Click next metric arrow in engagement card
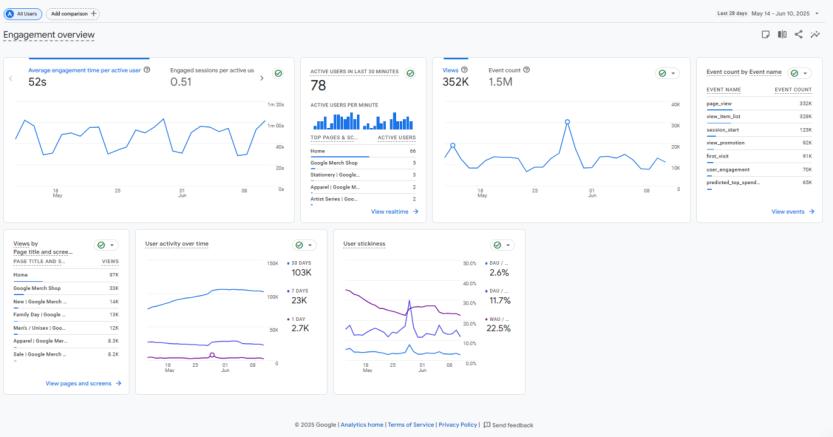 (261, 78)
